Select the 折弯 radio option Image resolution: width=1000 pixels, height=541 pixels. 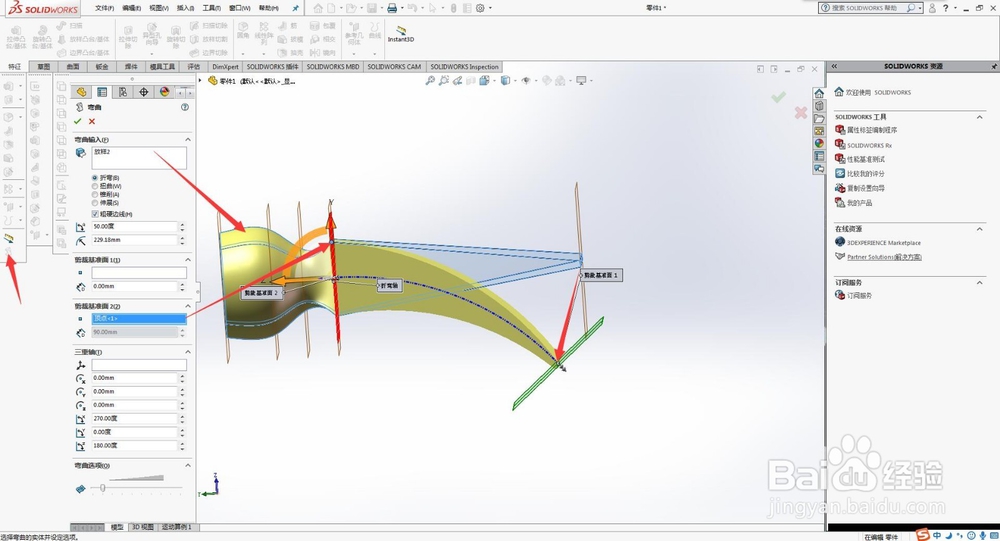tap(95, 178)
